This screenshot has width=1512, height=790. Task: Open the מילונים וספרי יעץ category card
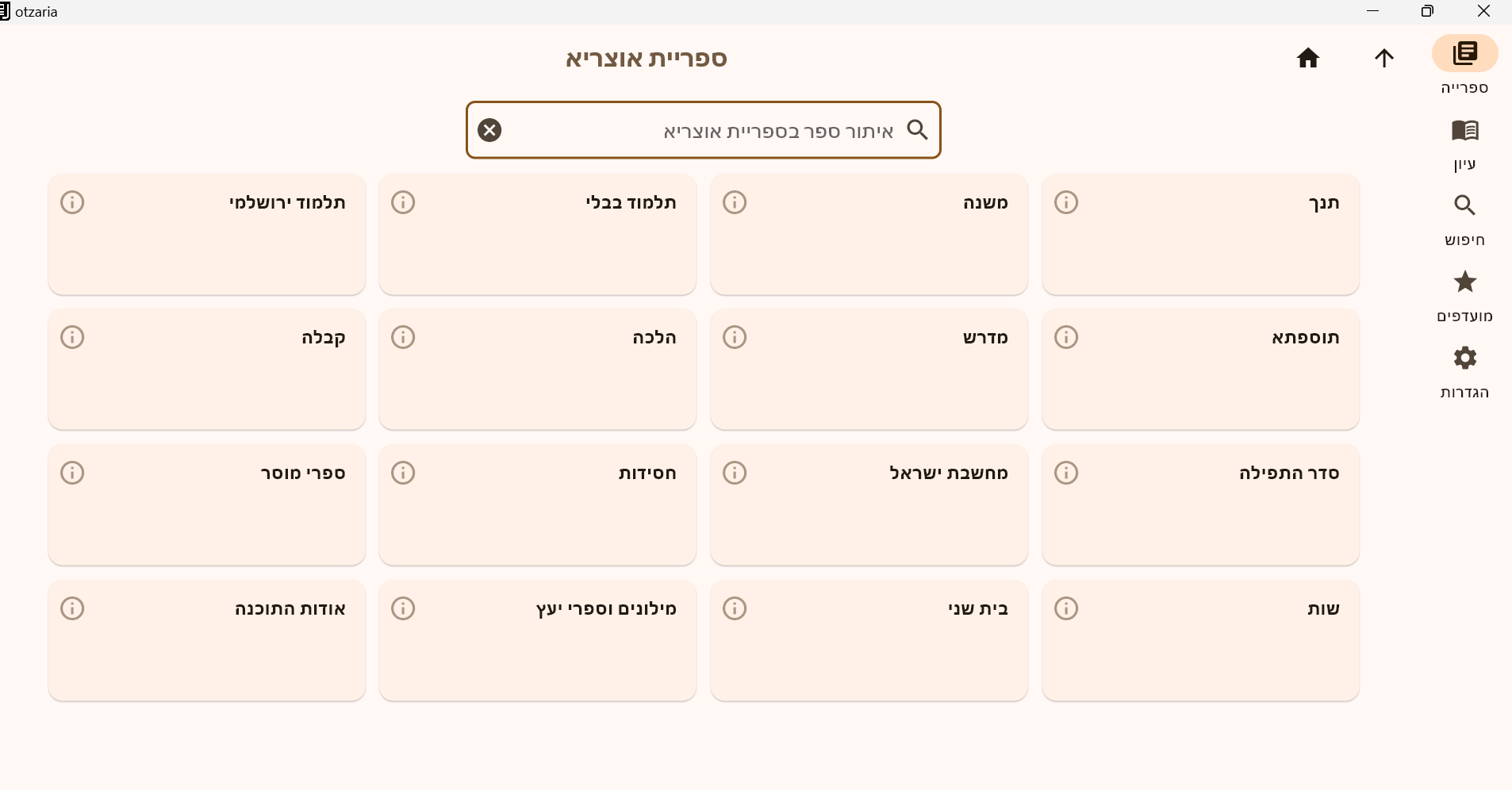(x=538, y=641)
